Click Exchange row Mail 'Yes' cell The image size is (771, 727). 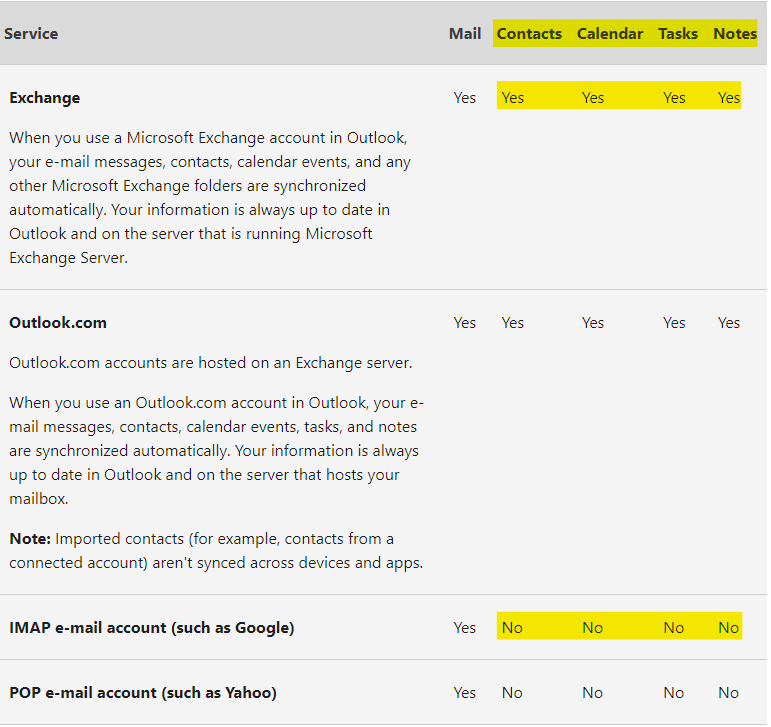464,97
